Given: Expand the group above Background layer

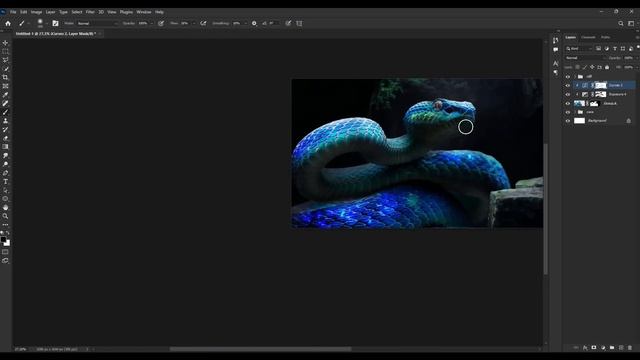Looking at the screenshot, I should click(x=575, y=112).
